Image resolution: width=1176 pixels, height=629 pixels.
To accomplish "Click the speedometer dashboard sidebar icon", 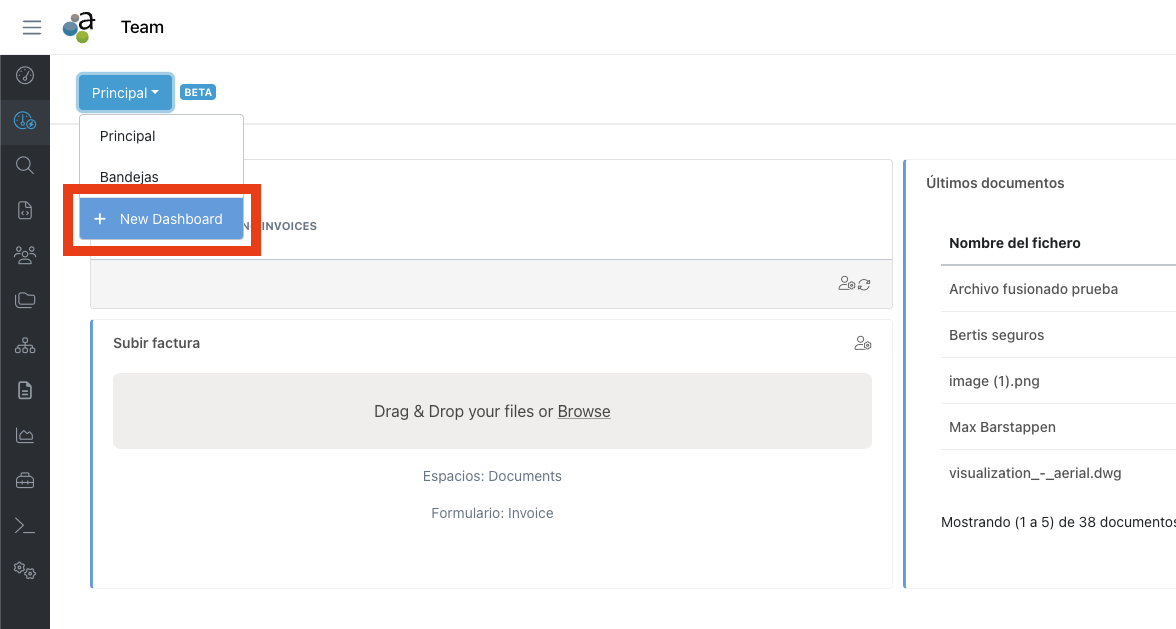I will (25, 76).
